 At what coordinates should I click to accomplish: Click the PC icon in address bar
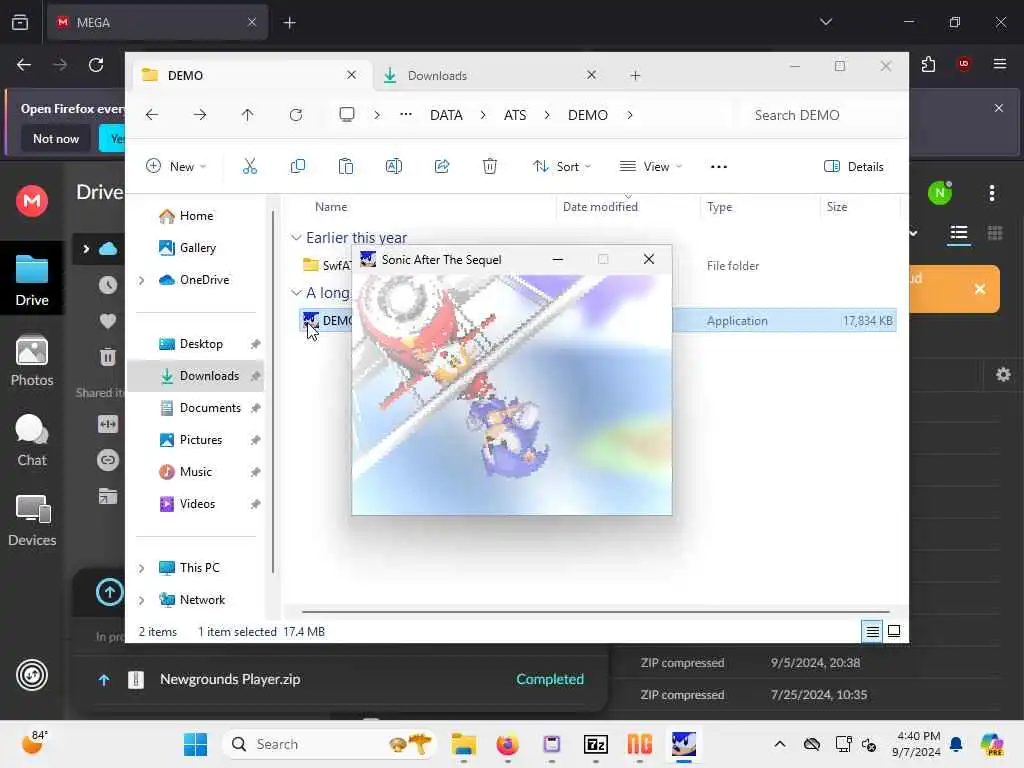tap(347, 115)
